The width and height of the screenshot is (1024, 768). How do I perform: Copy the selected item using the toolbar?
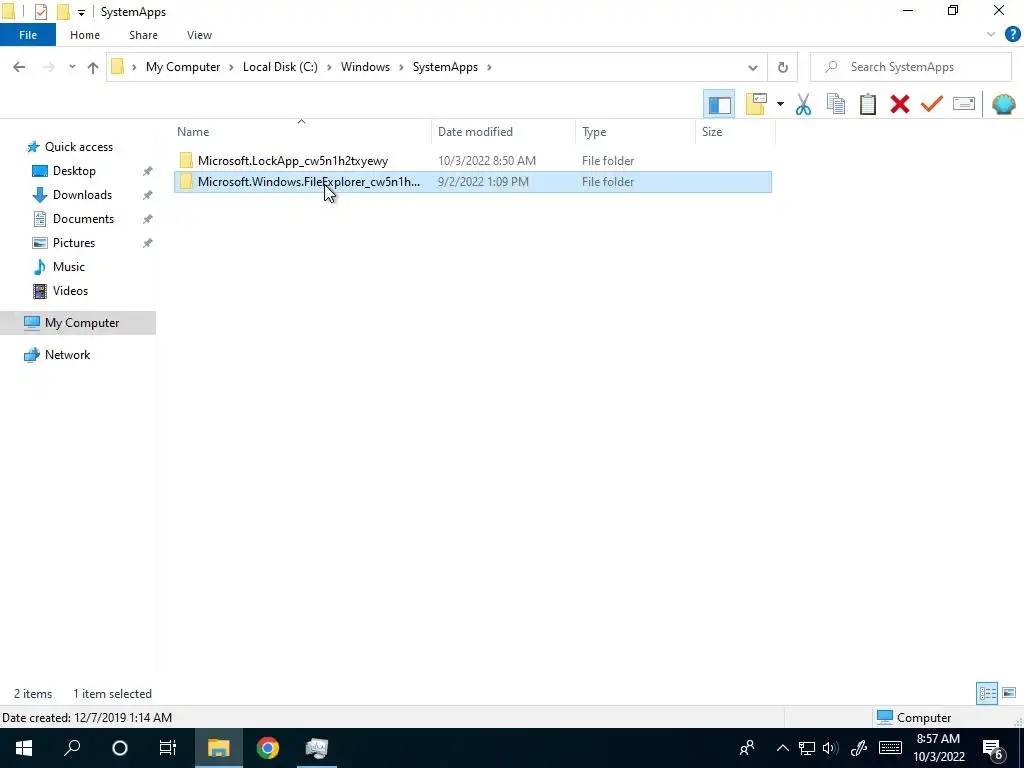(x=835, y=104)
